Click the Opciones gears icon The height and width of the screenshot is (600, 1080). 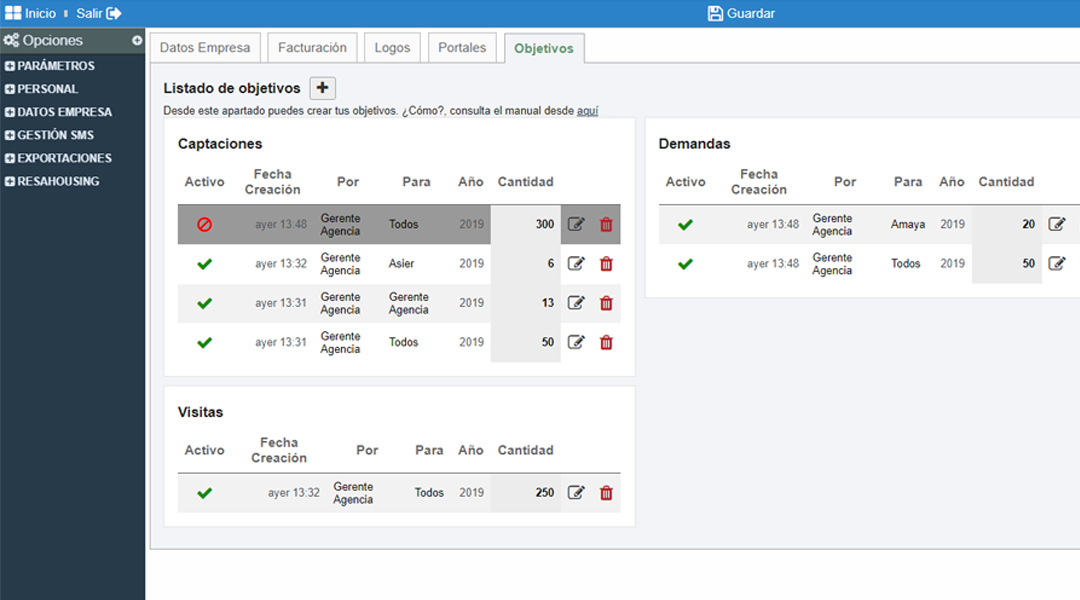point(11,41)
